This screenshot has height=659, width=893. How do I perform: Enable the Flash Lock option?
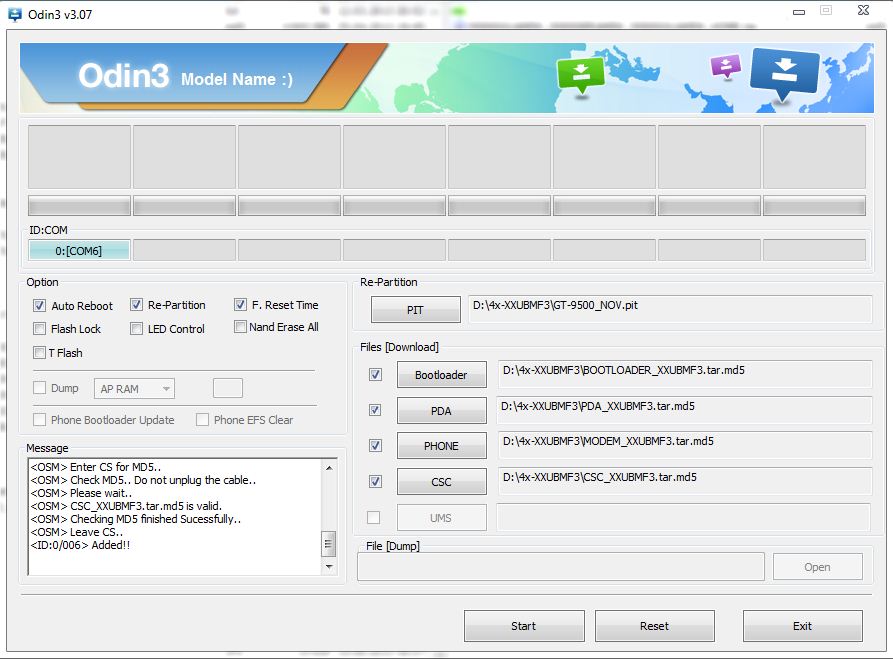[x=39, y=329]
